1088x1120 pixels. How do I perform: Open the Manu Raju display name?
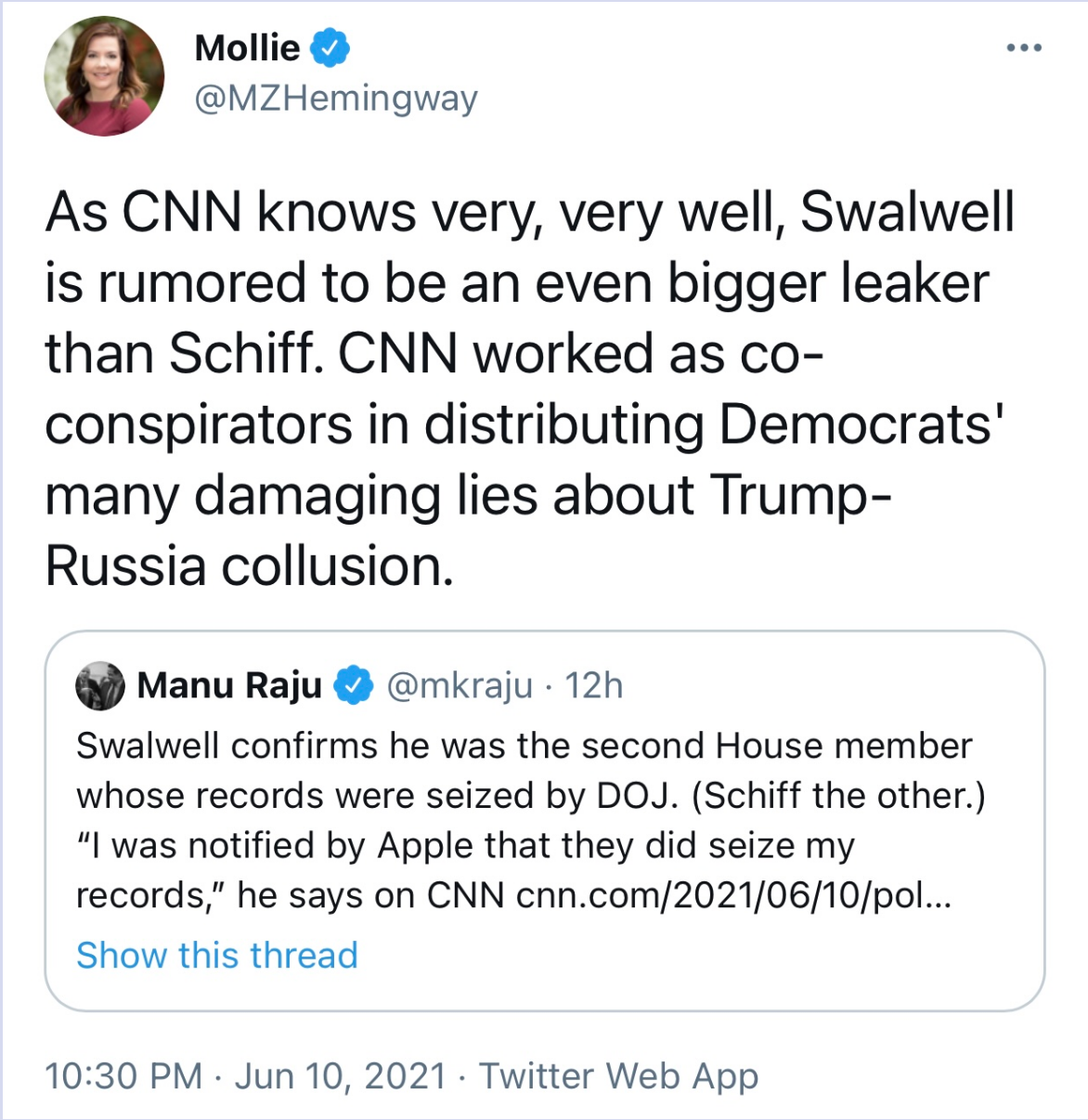point(229,685)
